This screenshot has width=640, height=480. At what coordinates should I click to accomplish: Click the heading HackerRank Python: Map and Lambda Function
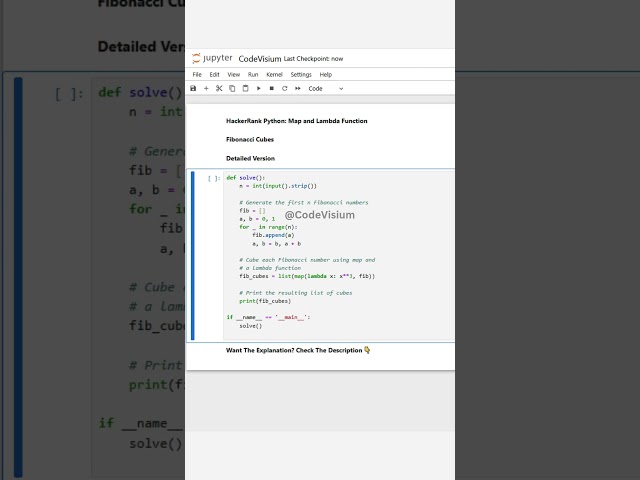coord(297,121)
